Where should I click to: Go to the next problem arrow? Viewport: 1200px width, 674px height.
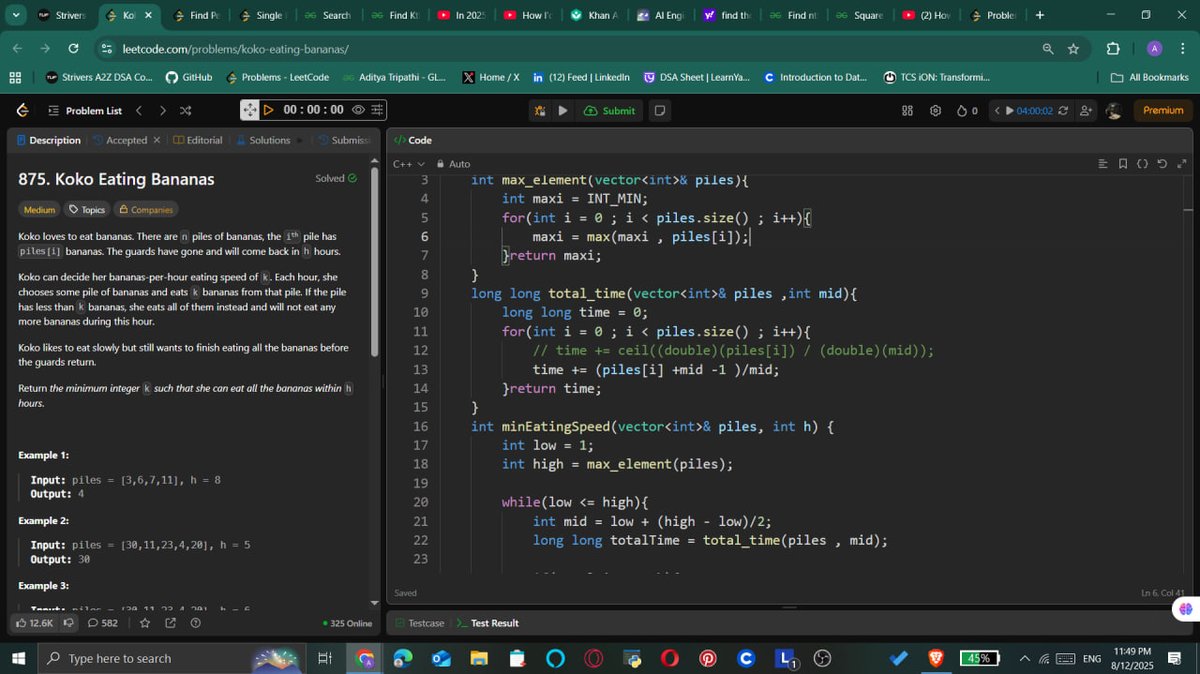point(162,111)
